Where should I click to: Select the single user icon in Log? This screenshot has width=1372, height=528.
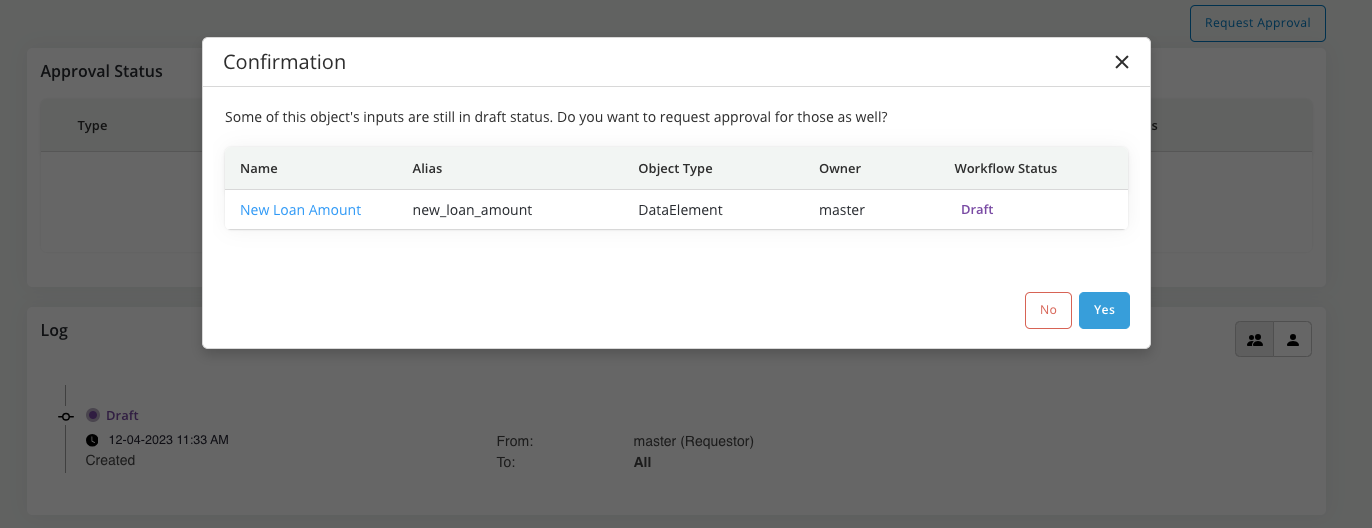1292,340
